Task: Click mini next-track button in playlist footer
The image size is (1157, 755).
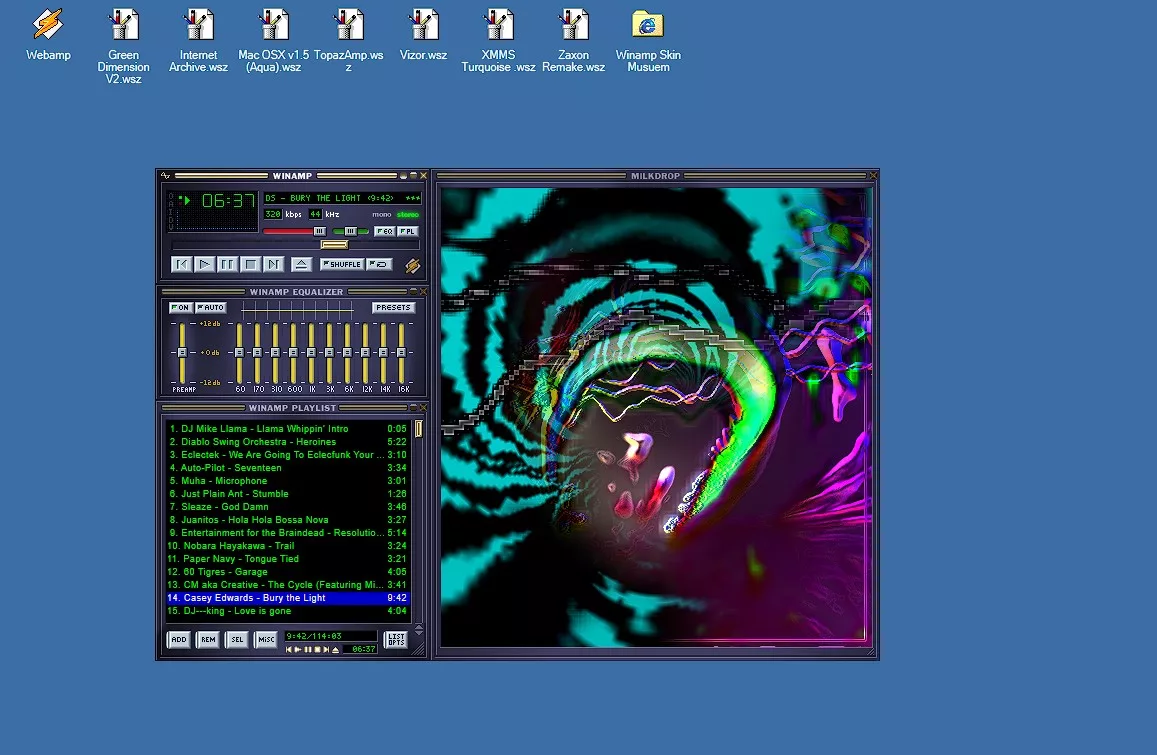Action: [326, 649]
